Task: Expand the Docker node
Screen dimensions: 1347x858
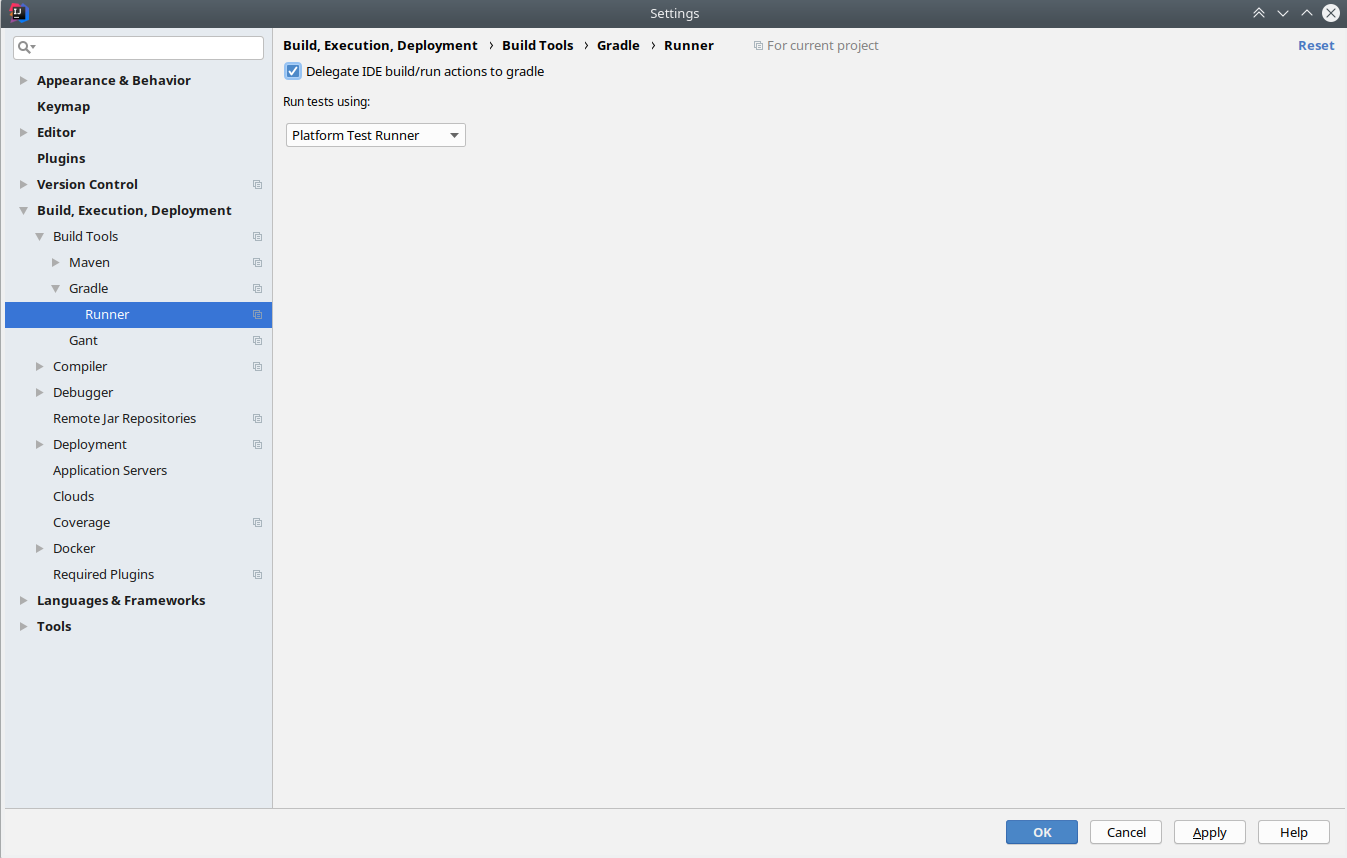Action: pyautogui.click(x=39, y=549)
